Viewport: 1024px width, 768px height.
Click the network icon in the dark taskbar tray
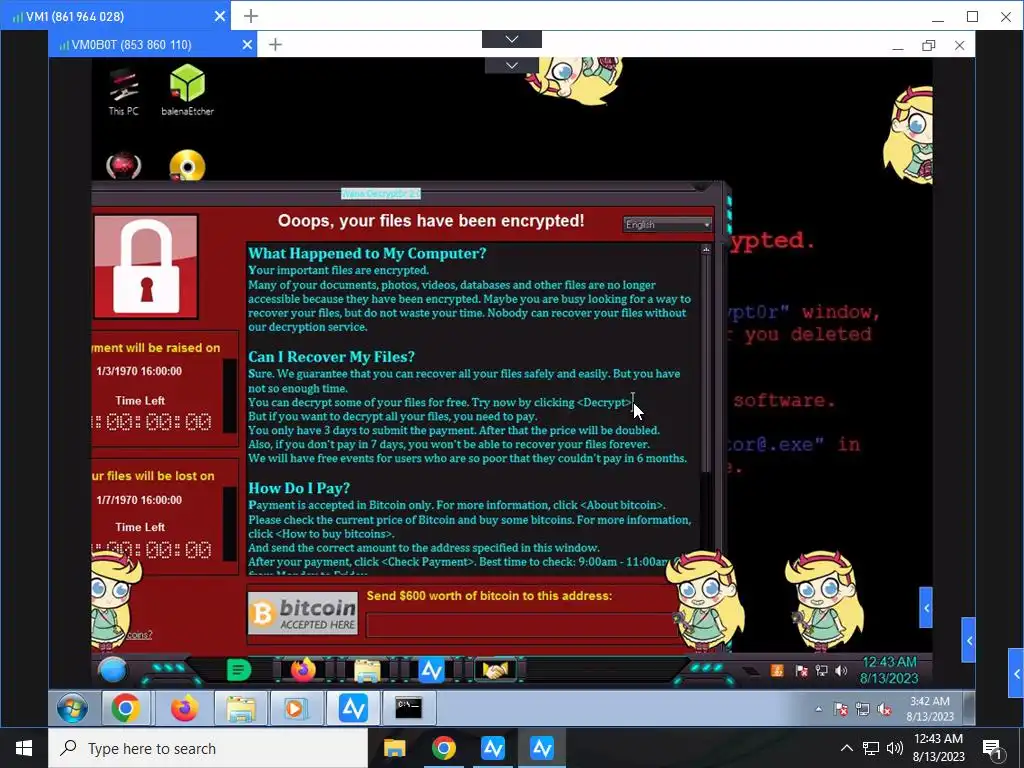822,671
